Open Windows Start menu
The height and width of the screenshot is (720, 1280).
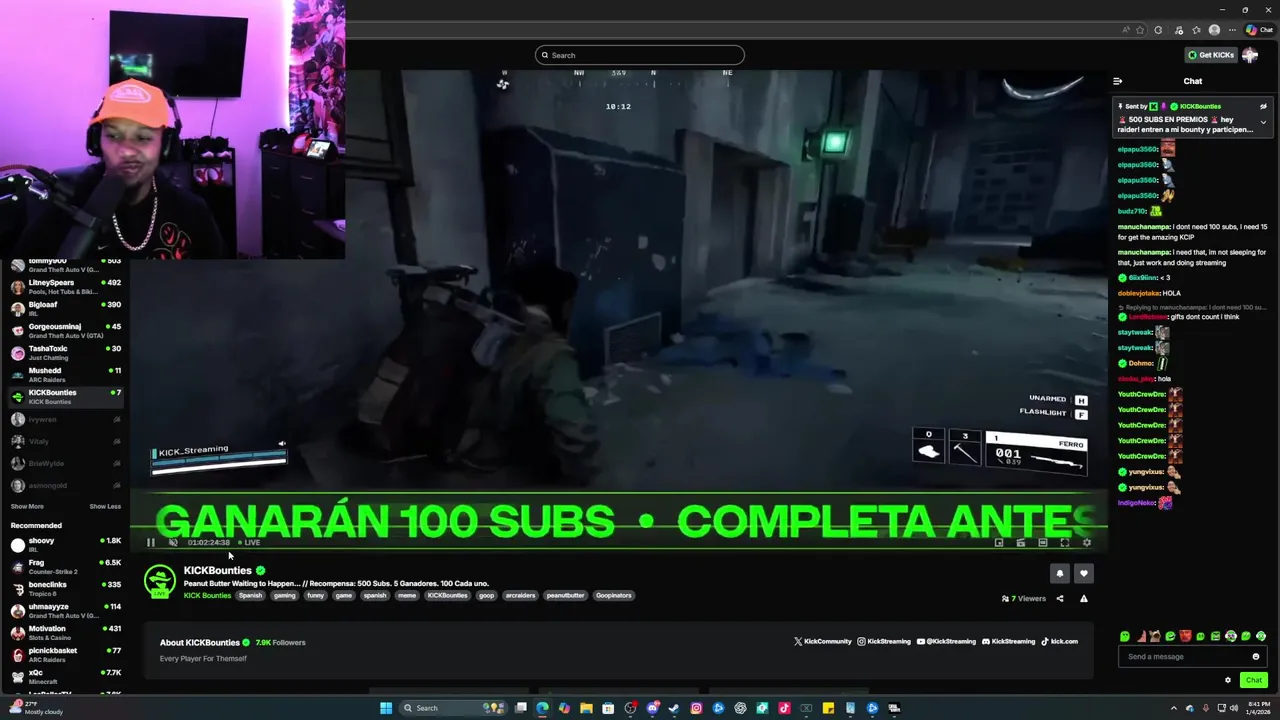pyautogui.click(x=386, y=708)
